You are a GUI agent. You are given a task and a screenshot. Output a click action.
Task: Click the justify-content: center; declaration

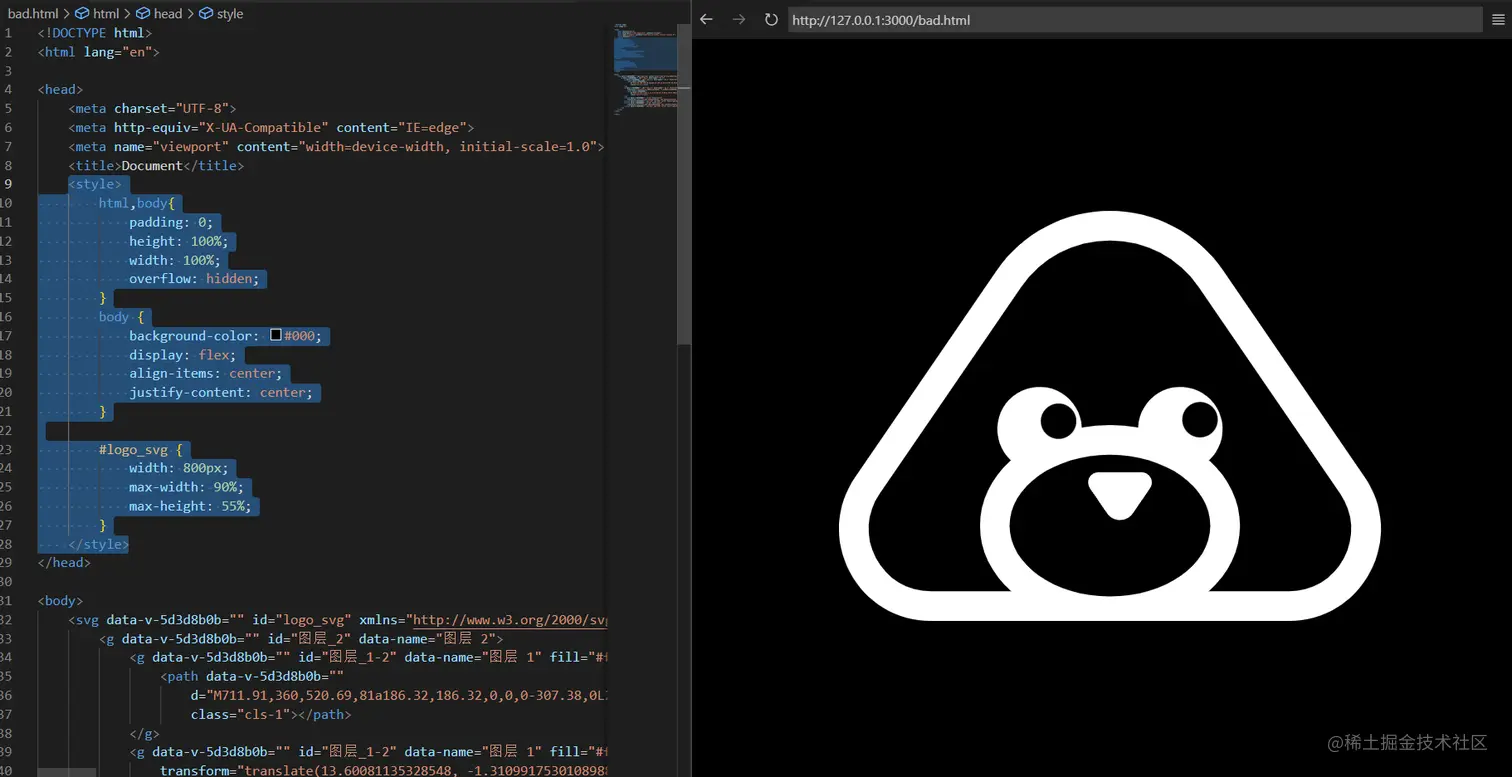221,393
